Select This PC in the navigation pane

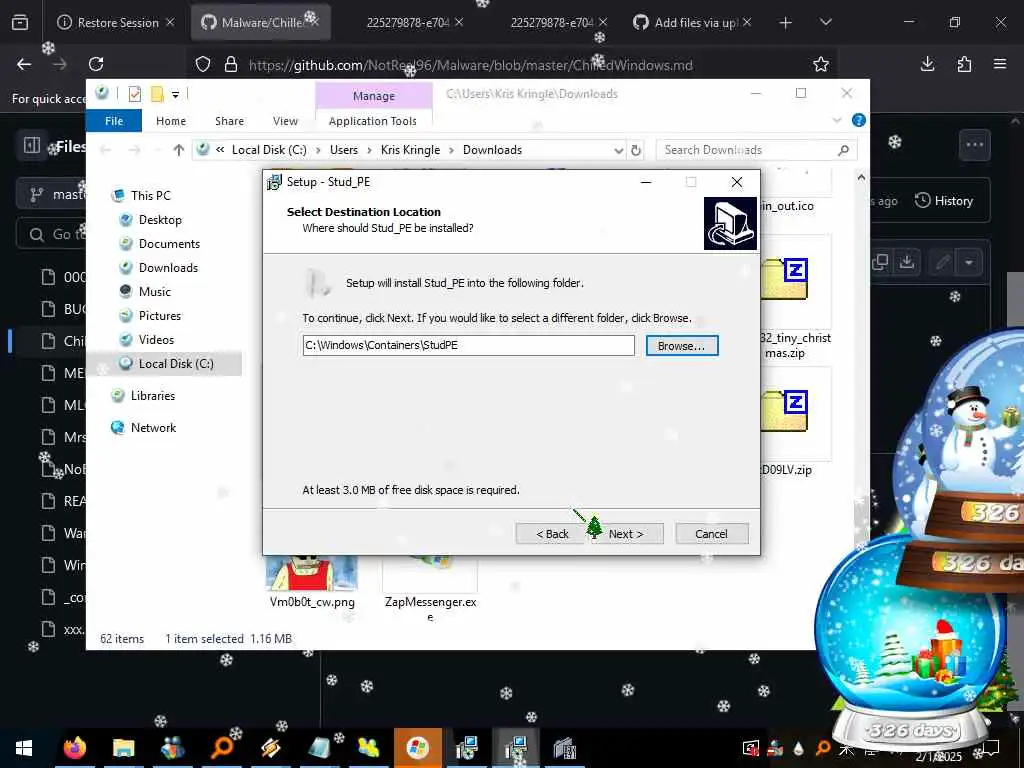pos(150,195)
